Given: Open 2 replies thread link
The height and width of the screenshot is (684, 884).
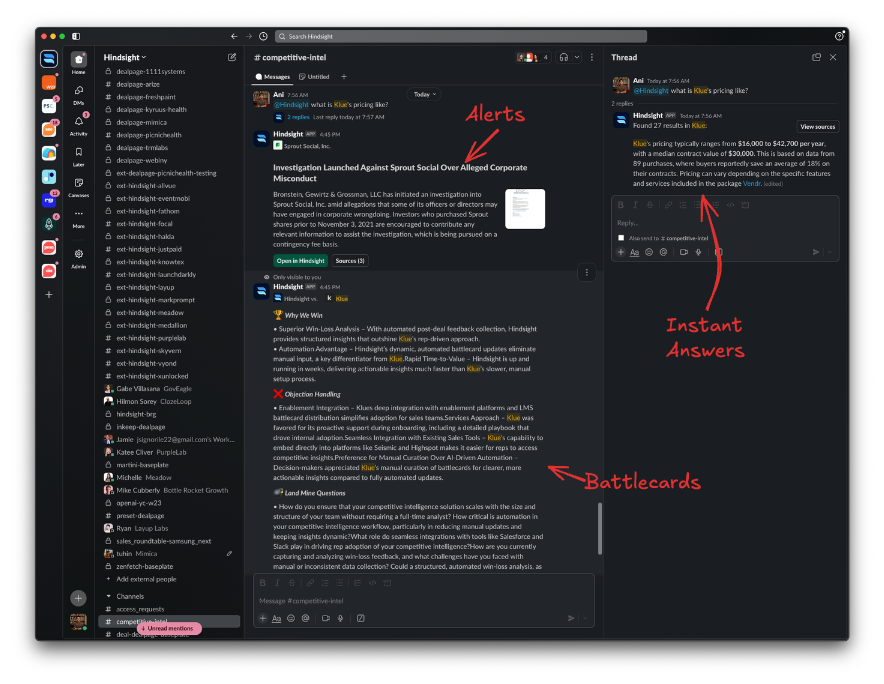Looking at the screenshot, I should pyautogui.click(x=298, y=117).
